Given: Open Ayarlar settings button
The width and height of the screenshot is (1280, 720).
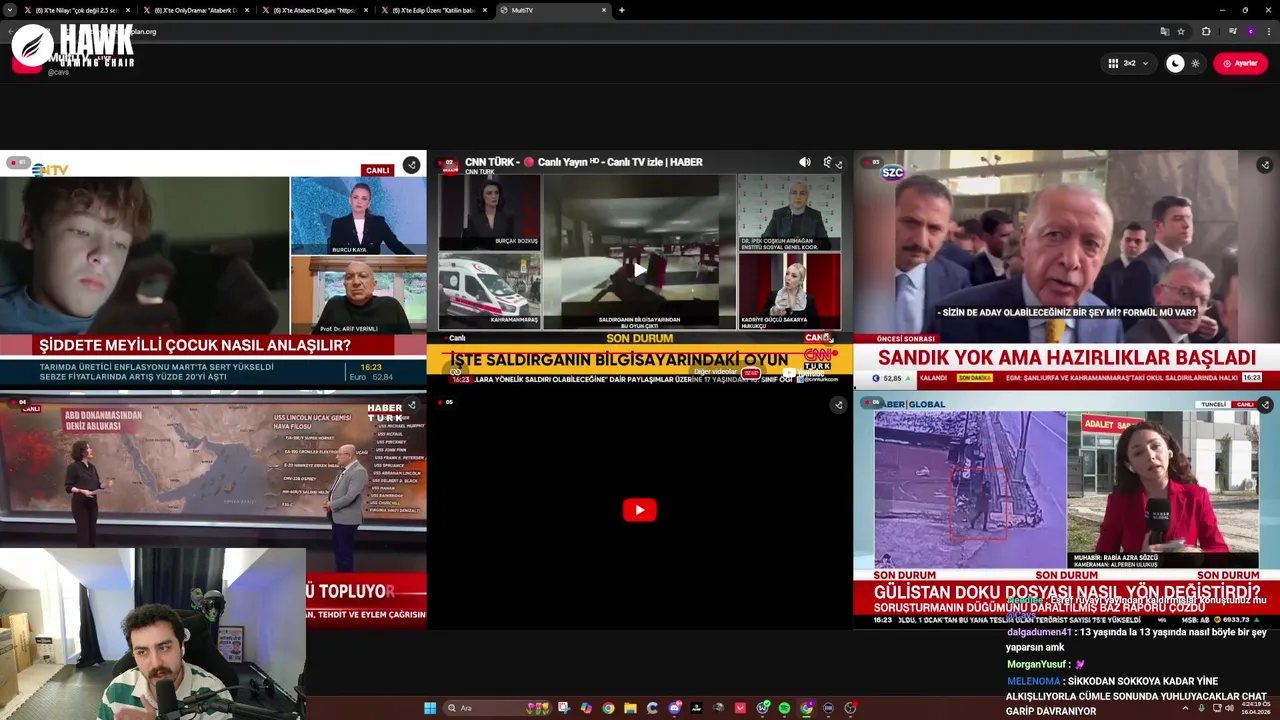Looking at the screenshot, I should pyautogui.click(x=1240, y=63).
